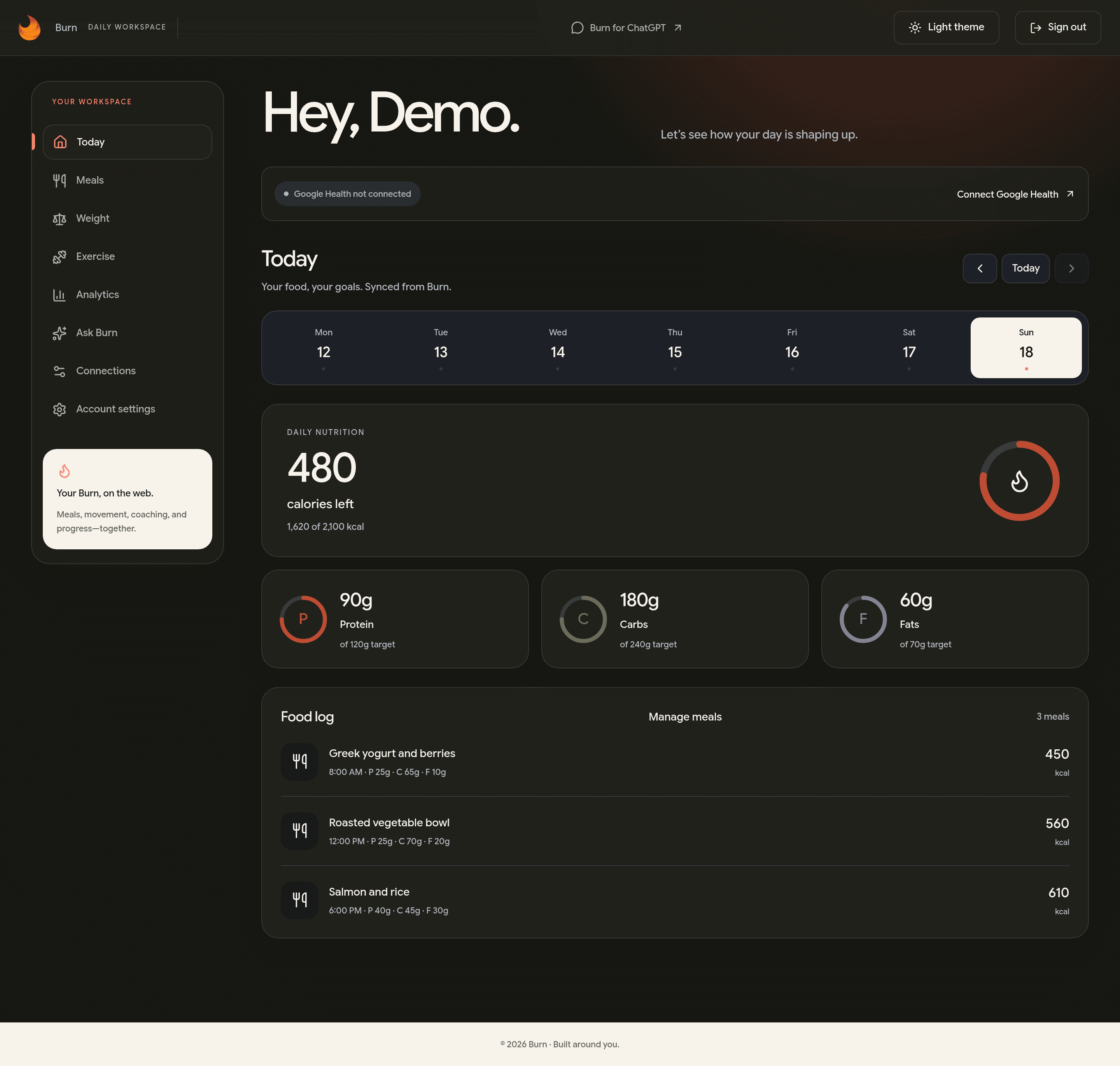Go to the next day with right chevron
Viewport: 1120px width, 1066px height.
coord(1071,268)
